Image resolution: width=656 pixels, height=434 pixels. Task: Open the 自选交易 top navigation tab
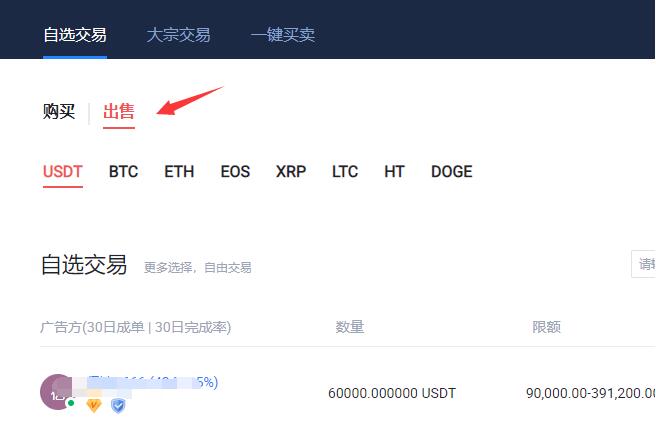coord(75,35)
